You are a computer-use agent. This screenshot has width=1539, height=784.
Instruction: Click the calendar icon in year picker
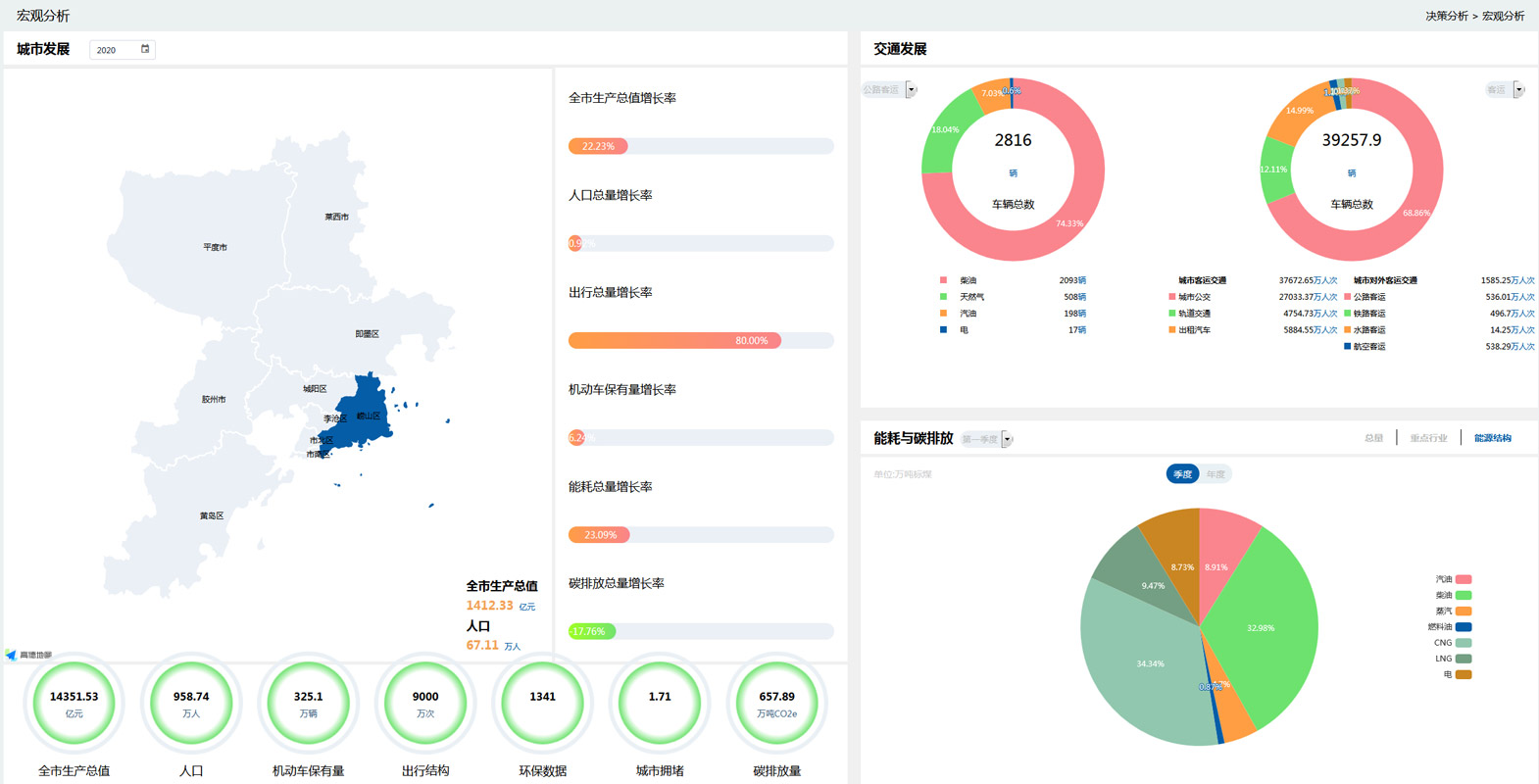pos(145,49)
